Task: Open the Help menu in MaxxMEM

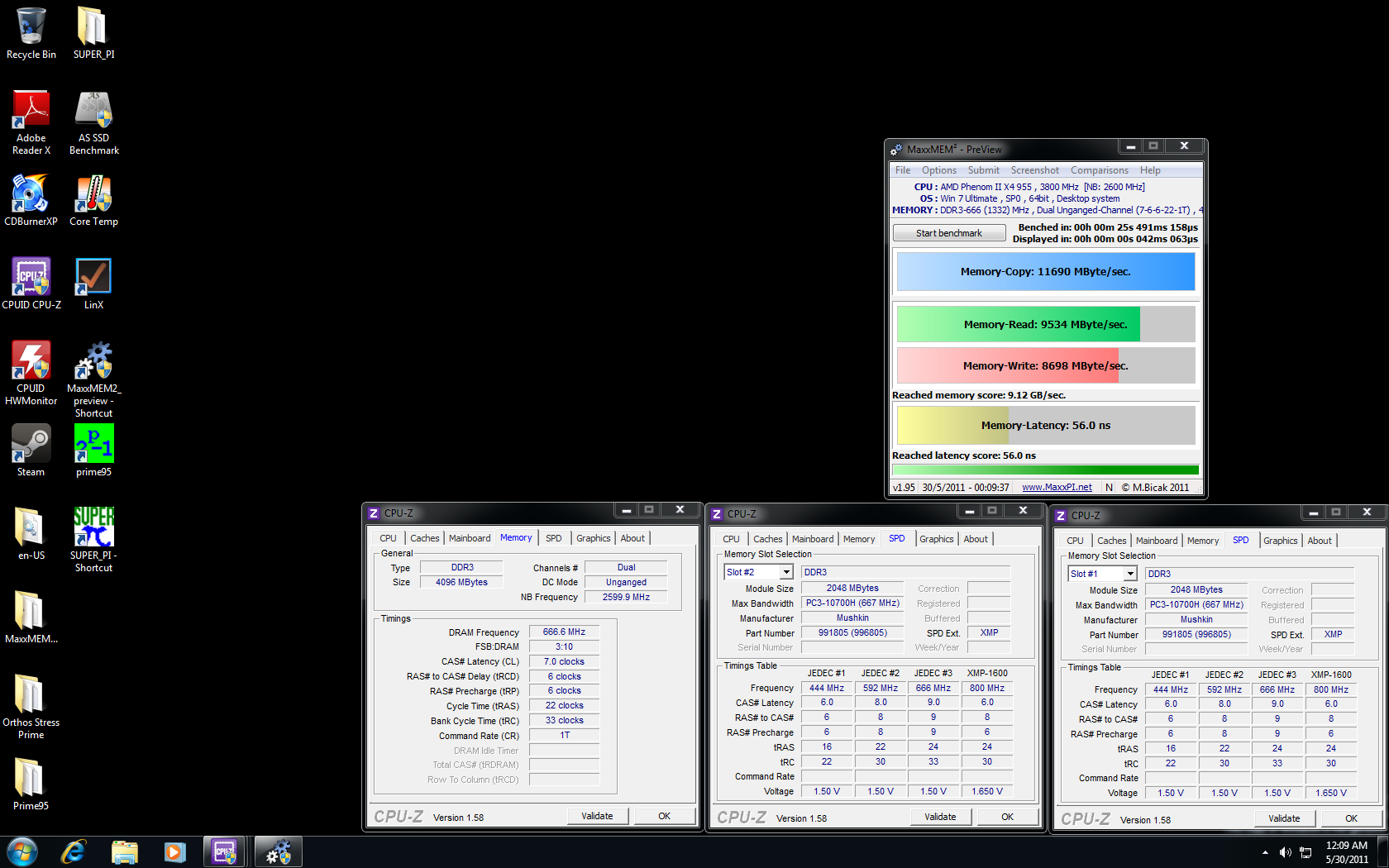Action: 1150,170
